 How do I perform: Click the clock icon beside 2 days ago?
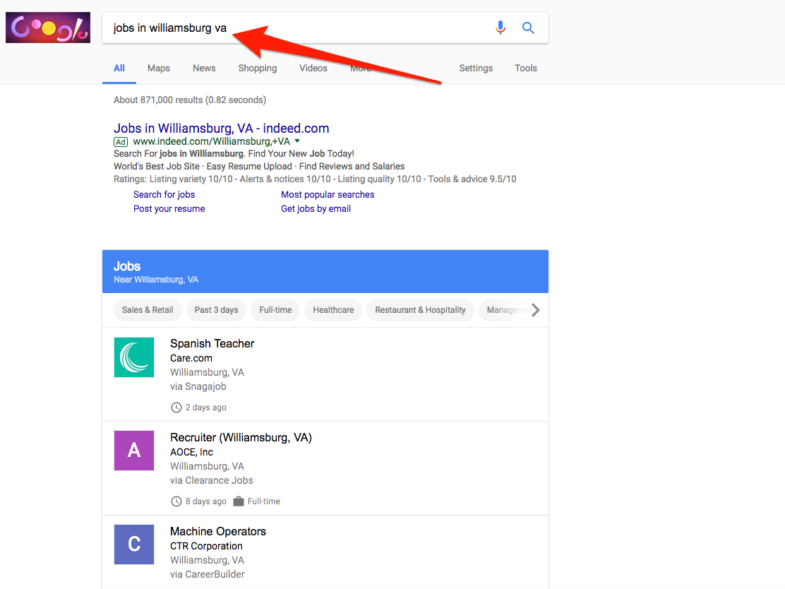click(176, 407)
